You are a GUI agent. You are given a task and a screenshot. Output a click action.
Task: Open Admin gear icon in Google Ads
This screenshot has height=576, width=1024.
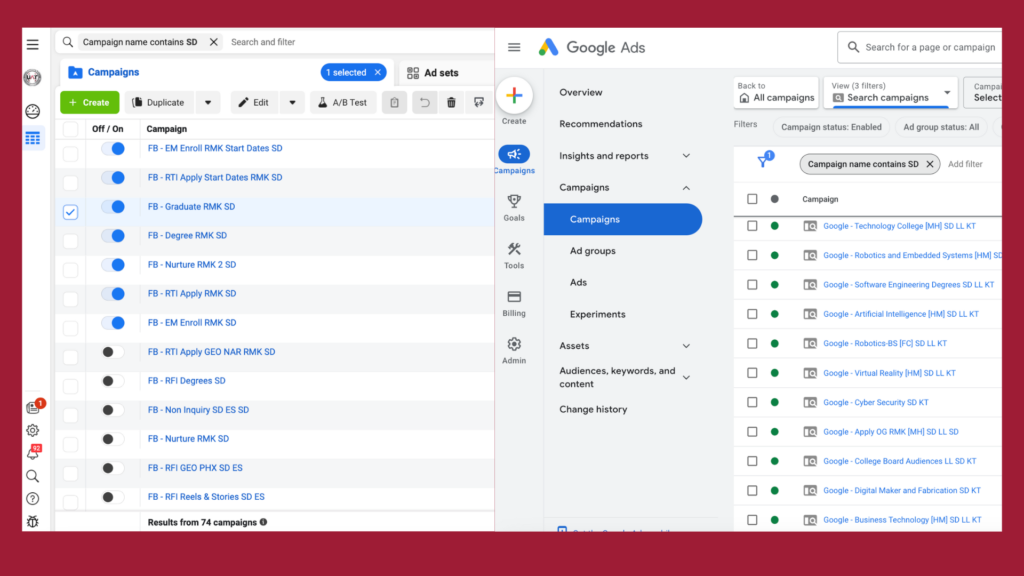pyautogui.click(x=514, y=344)
